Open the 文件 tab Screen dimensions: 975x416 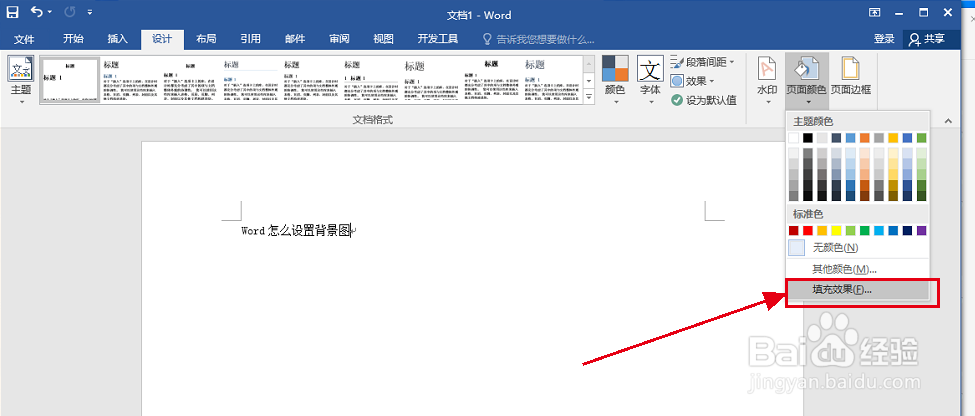pyautogui.click(x=24, y=39)
